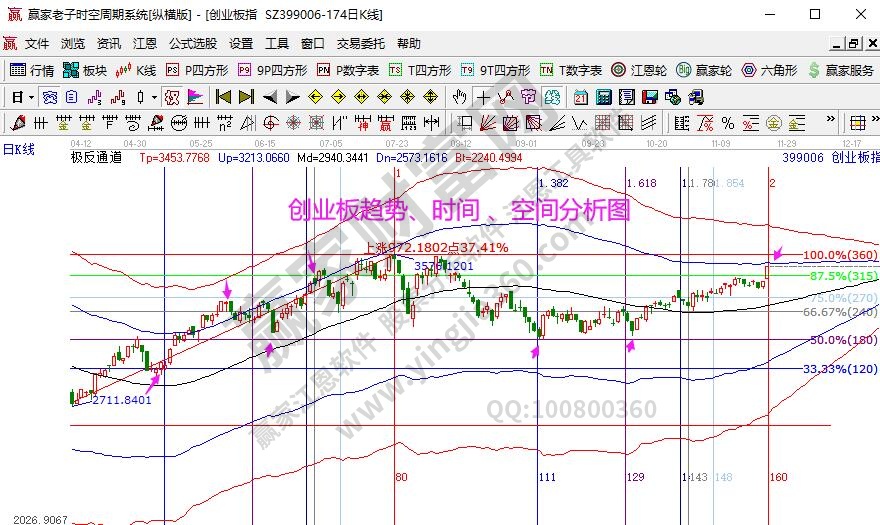Screen dimensions: 880x525
Task: Click the percent sign drawing tool
Action: pyautogui.click(x=727, y=123)
